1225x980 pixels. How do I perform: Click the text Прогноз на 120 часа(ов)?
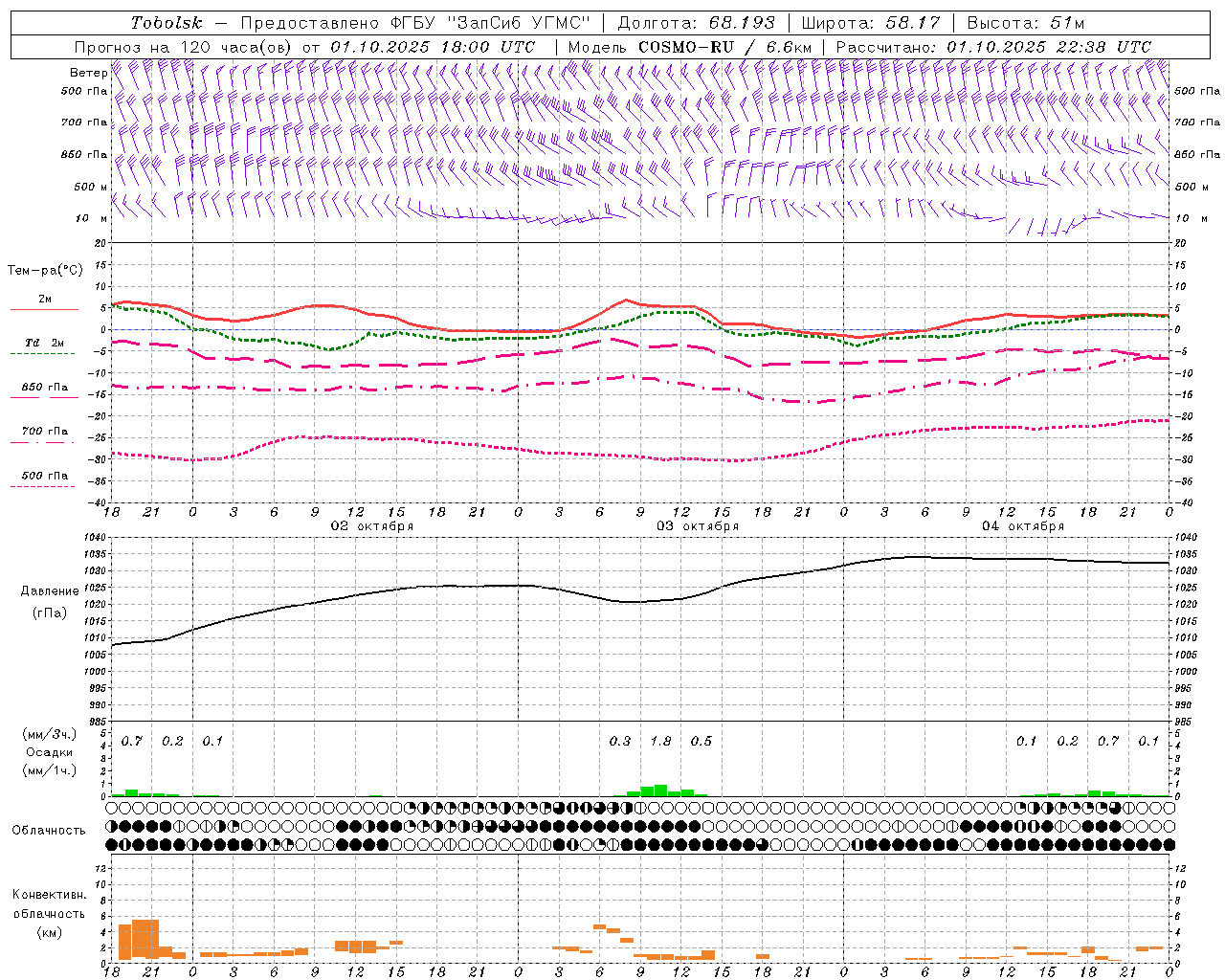coord(184,47)
